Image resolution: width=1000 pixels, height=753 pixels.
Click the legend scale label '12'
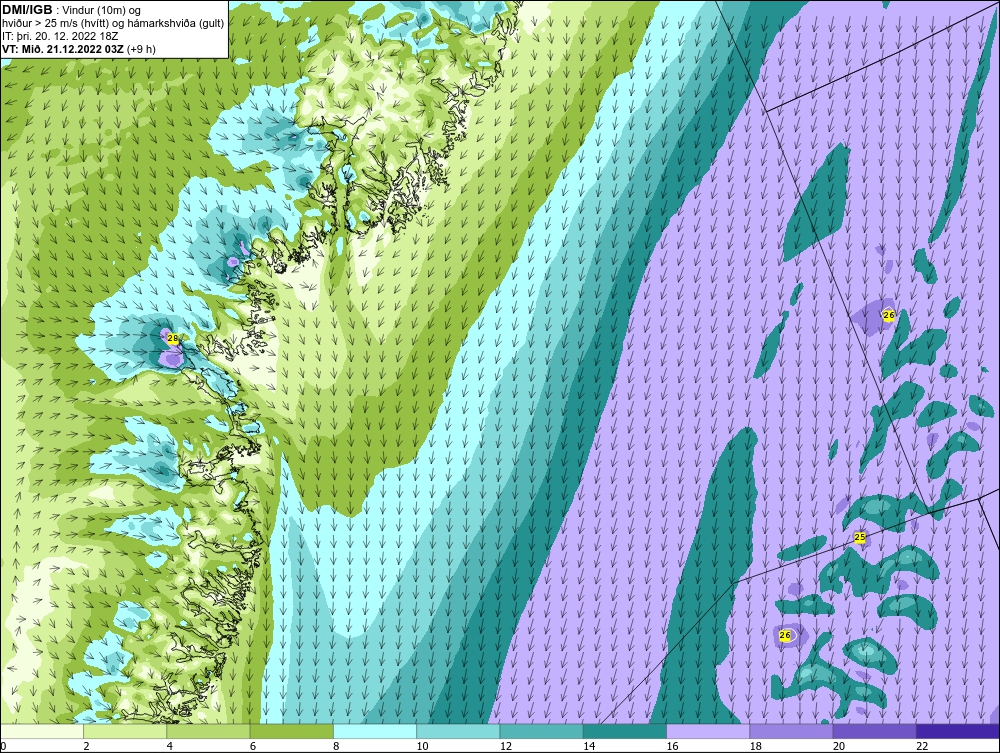pyautogui.click(x=505, y=747)
